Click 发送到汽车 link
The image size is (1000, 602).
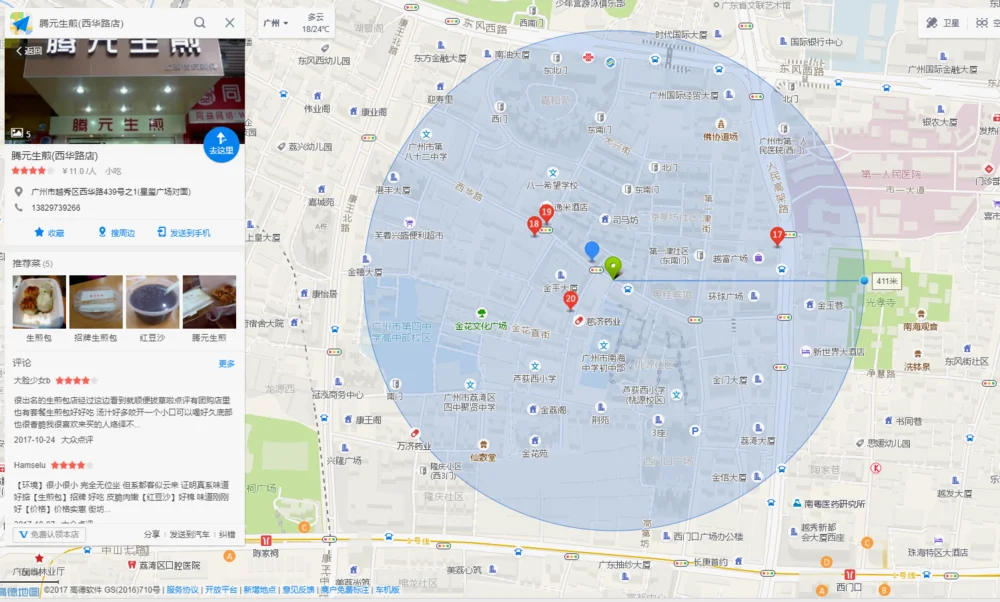pos(189,534)
